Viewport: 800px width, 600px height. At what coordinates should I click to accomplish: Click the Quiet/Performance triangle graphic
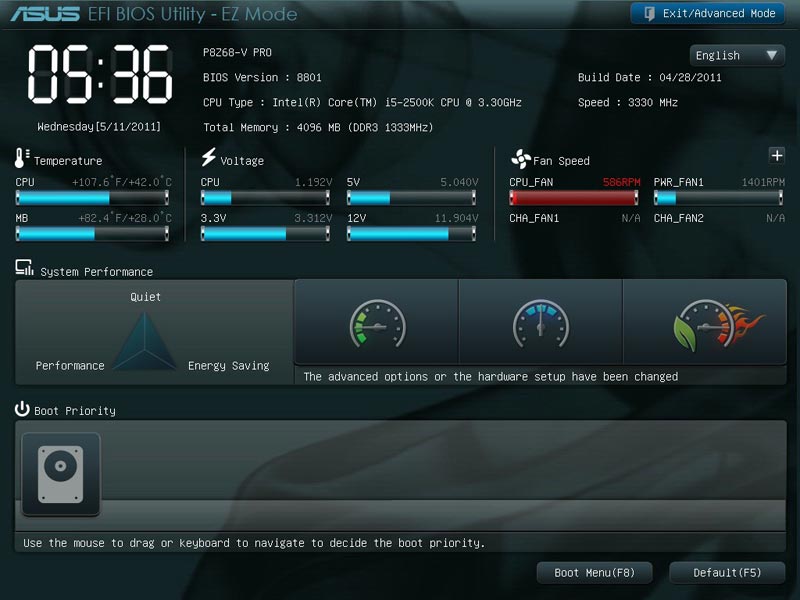[x=144, y=340]
